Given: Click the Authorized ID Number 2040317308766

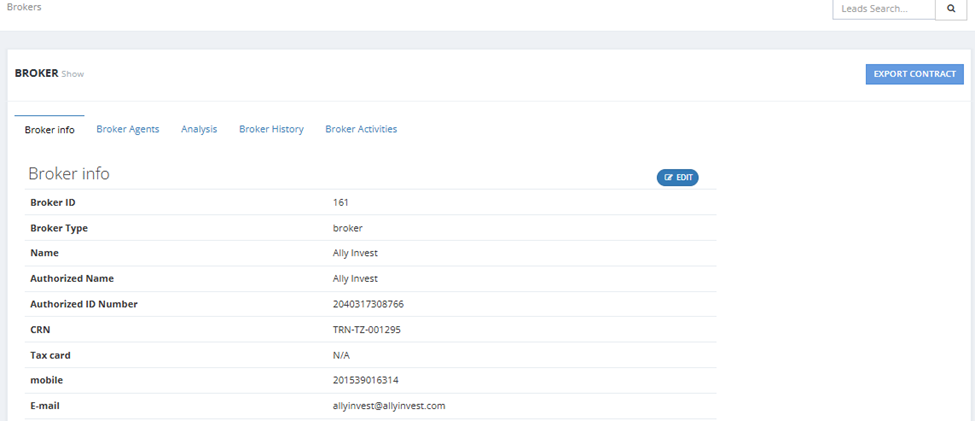Looking at the screenshot, I should (x=364, y=304).
